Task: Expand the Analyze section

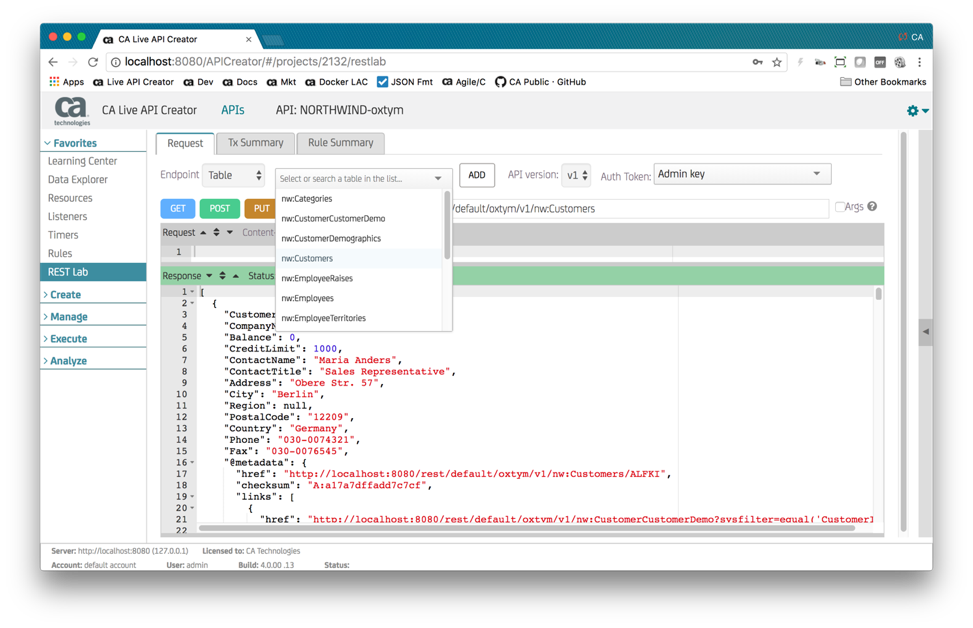Action: click(x=65, y=361)
